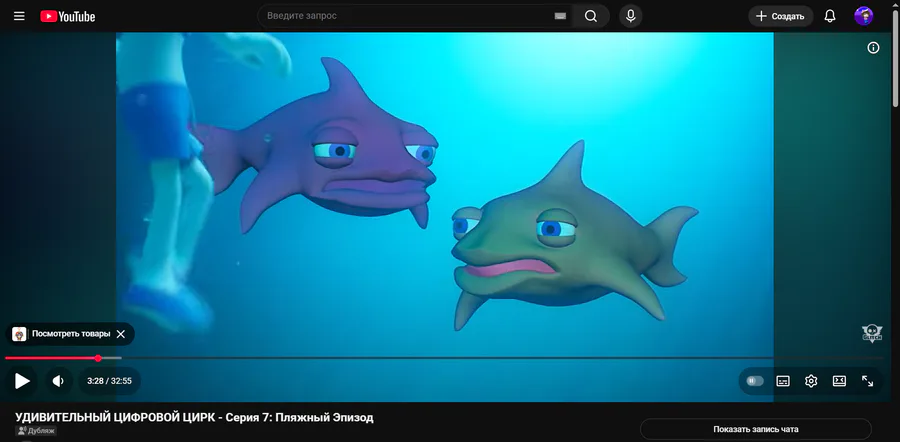This screenshot has height=442, width=900.
Task: Go to YouTube home via logo
Action: [x=68, y=17]
